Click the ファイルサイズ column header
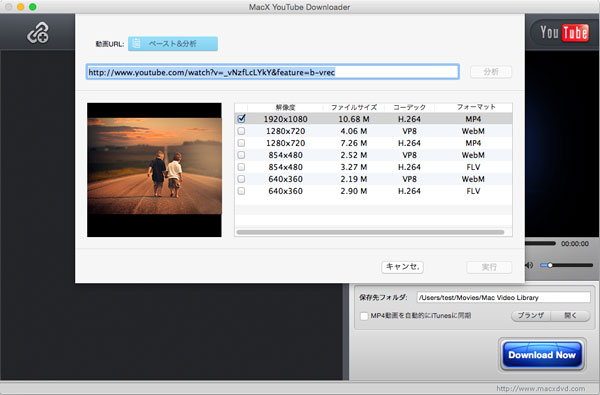The width and height of the screenshot is (600, 395). click(x=354, y=107)
